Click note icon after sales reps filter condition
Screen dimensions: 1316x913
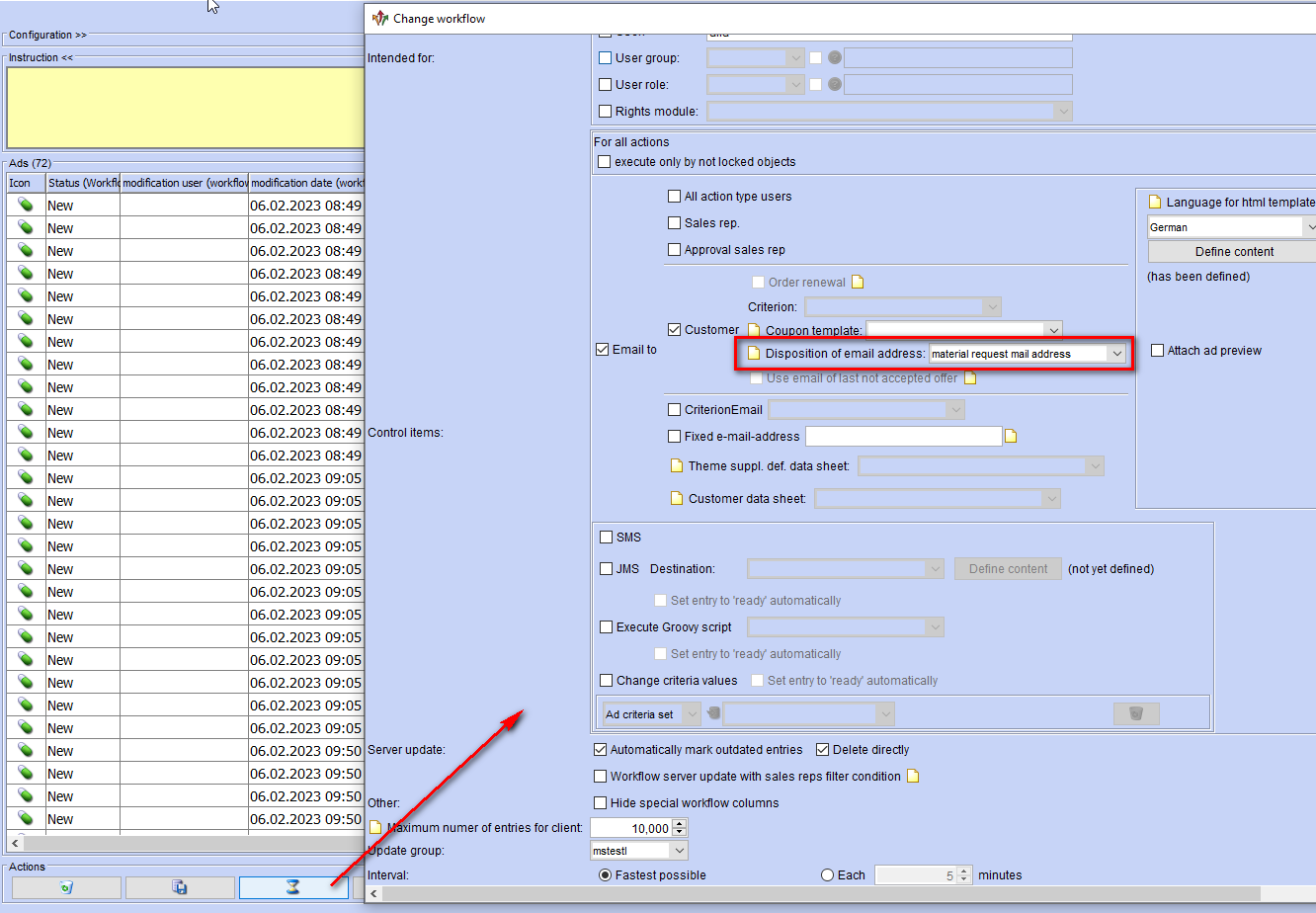tap(913, 776)
